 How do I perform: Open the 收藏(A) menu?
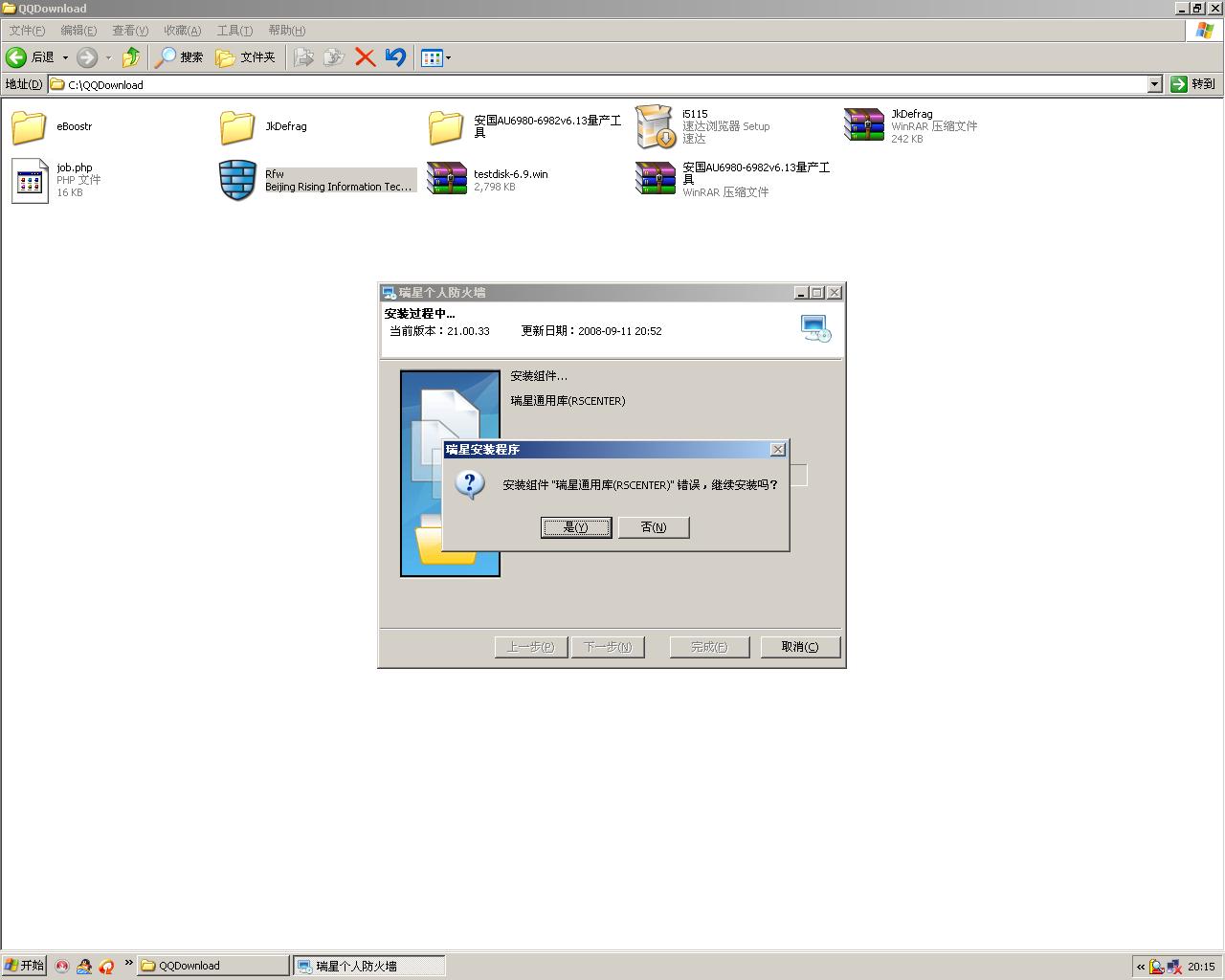(182, 31)
